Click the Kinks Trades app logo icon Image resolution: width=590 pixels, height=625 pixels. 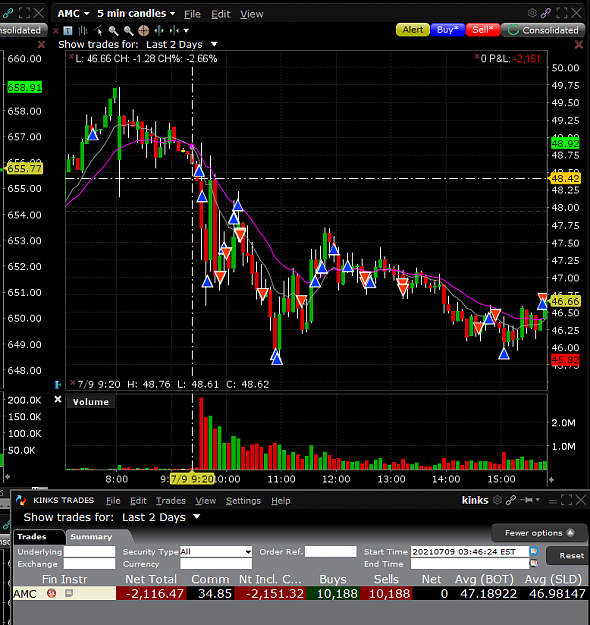coord(21,500)
